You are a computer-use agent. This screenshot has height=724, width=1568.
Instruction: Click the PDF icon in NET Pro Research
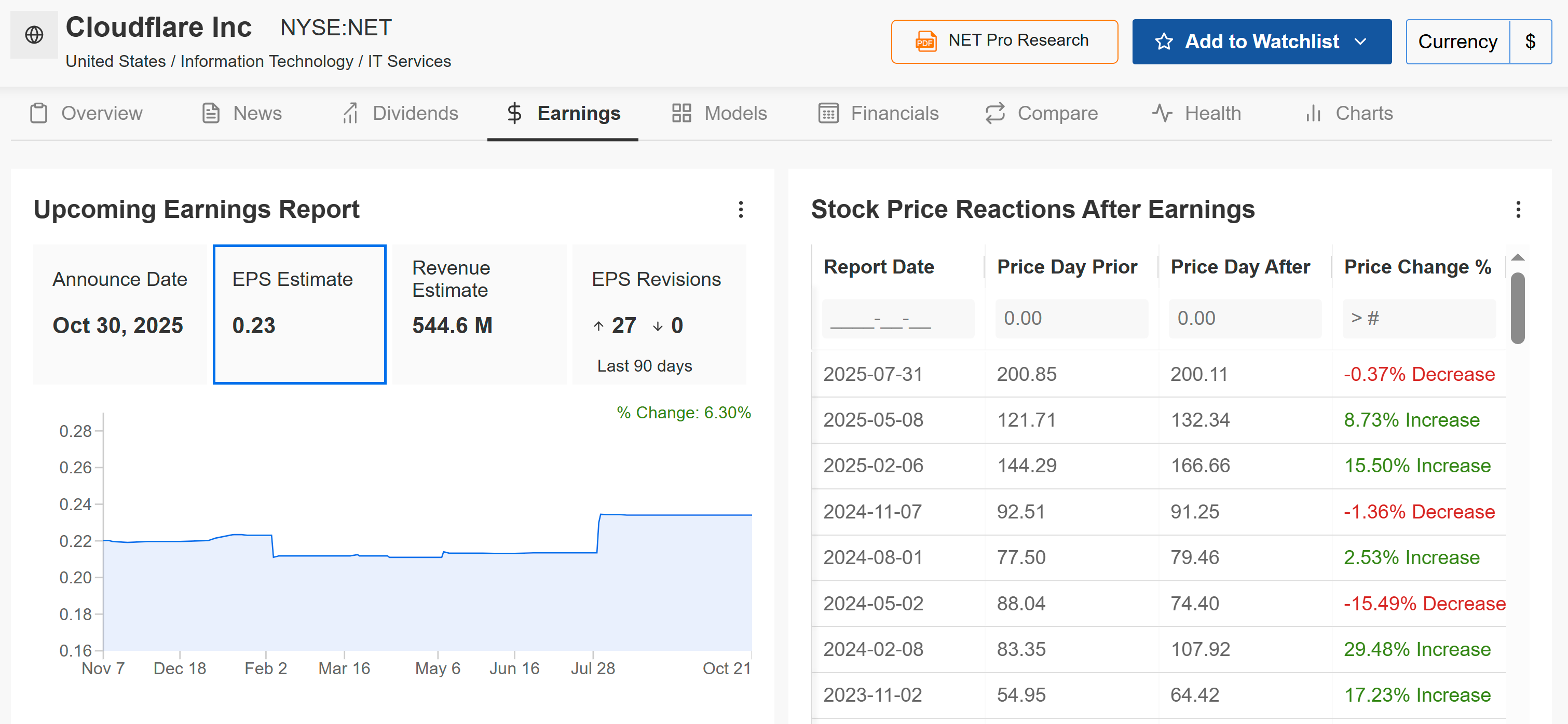pyautogui.click(x=925, y=42)
